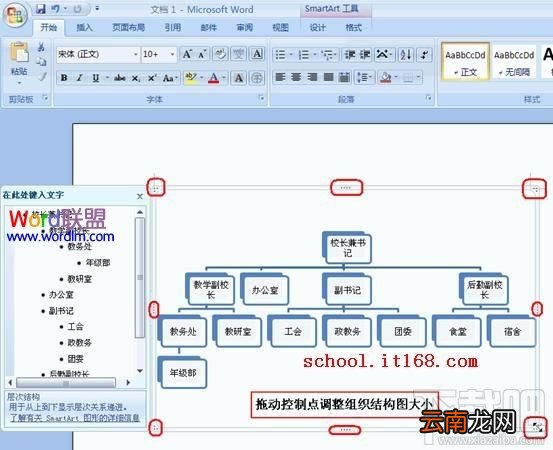Shrink the font size
The image size is (553, 450).
point(202,54)
